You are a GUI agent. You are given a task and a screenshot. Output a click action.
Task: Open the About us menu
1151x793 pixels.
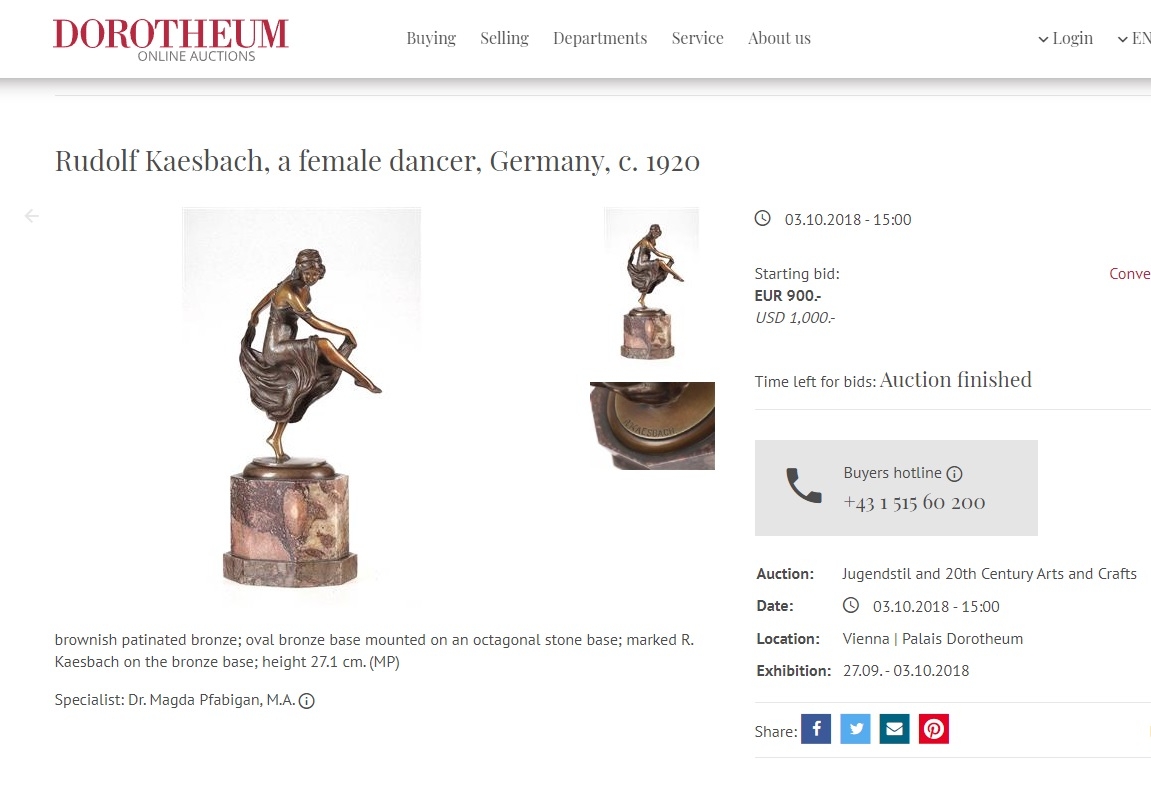click(x=779, y=38)
